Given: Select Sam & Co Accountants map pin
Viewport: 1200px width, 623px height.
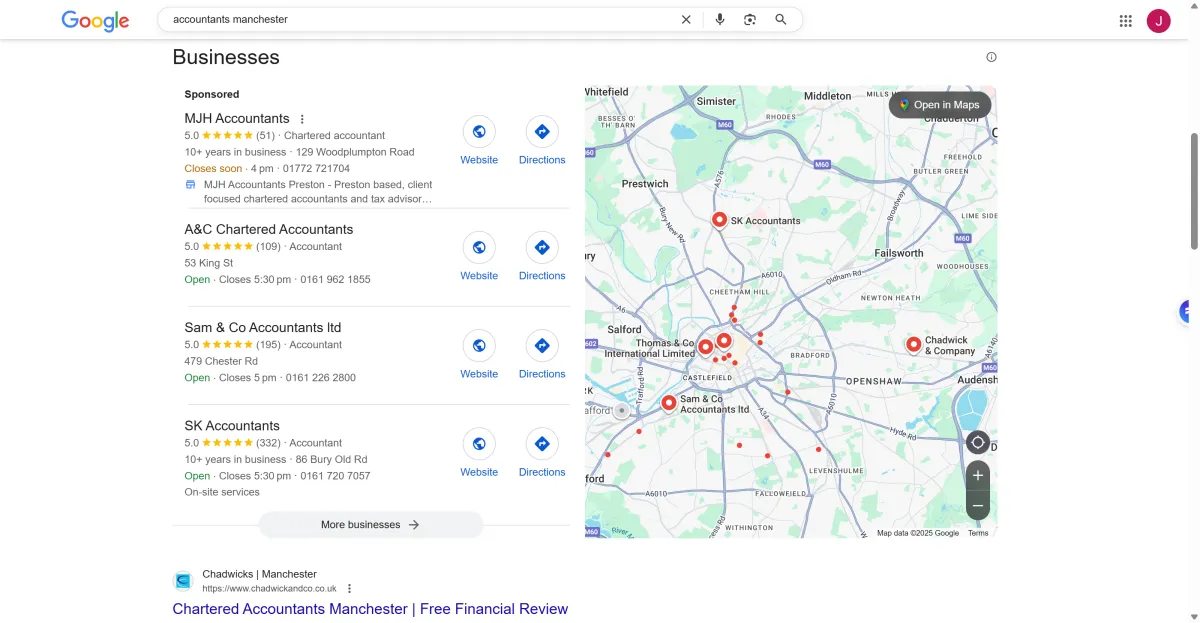Looking at the screenshot, I should tap(669, 403).
